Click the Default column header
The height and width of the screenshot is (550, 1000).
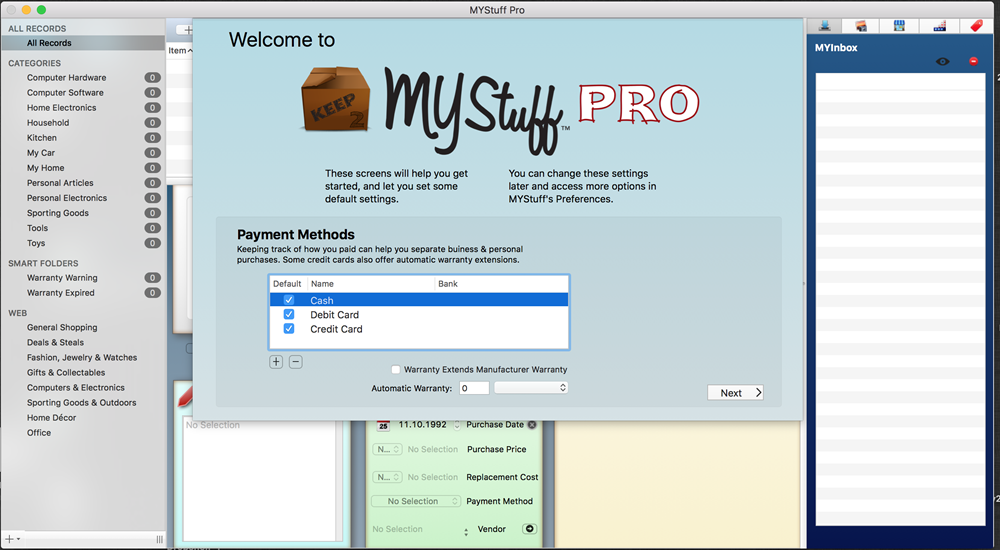tap(287, 284)
